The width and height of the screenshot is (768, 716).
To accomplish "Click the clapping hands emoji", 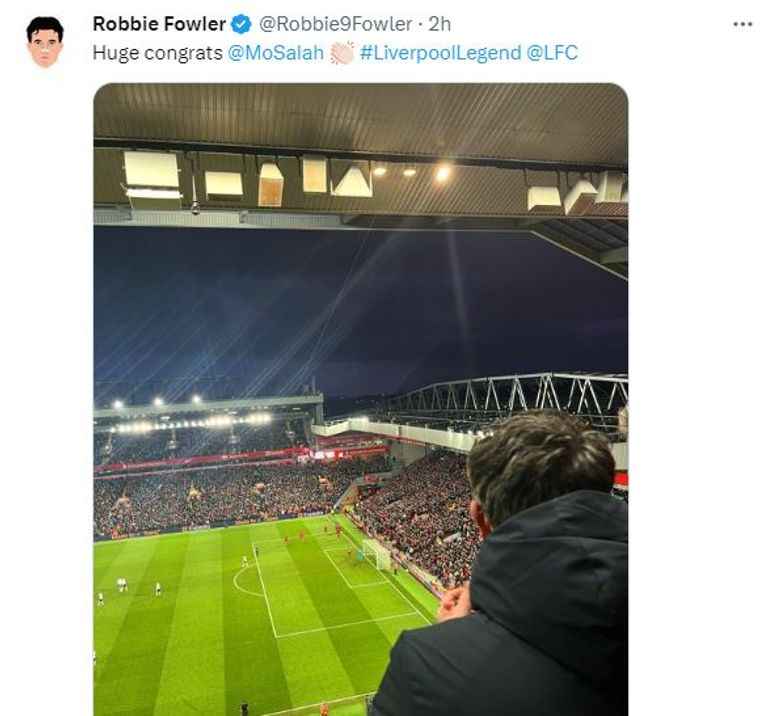I will click(x=342, y=53).
